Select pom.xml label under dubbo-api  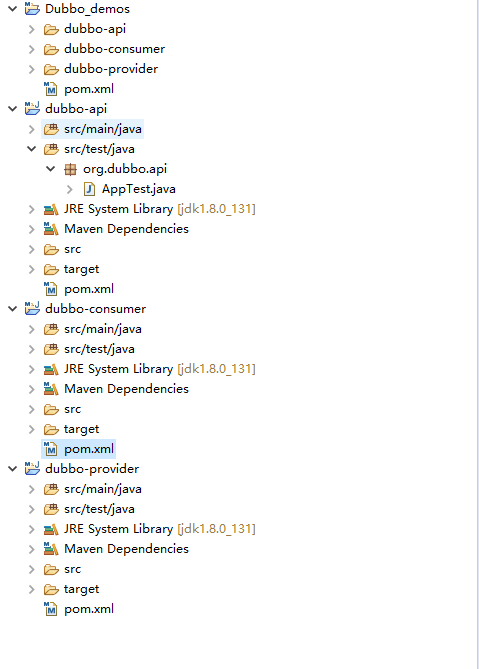pyautogui.click(x=89, y=289)
